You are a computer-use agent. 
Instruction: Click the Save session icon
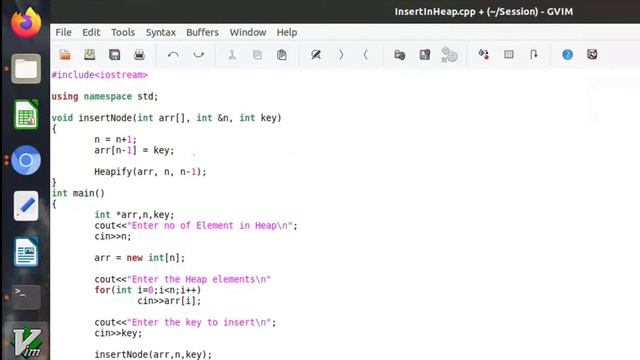425,54
